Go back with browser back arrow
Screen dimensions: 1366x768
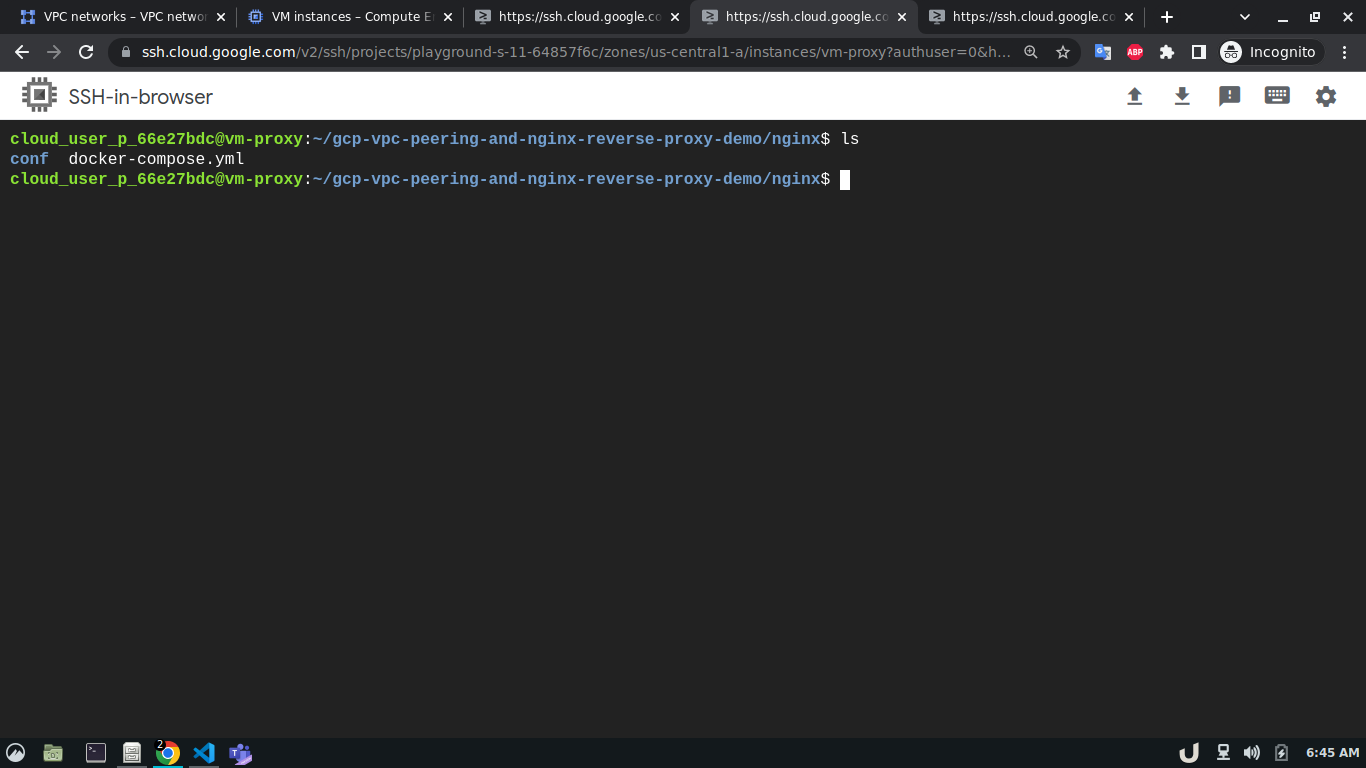(22, 52)
